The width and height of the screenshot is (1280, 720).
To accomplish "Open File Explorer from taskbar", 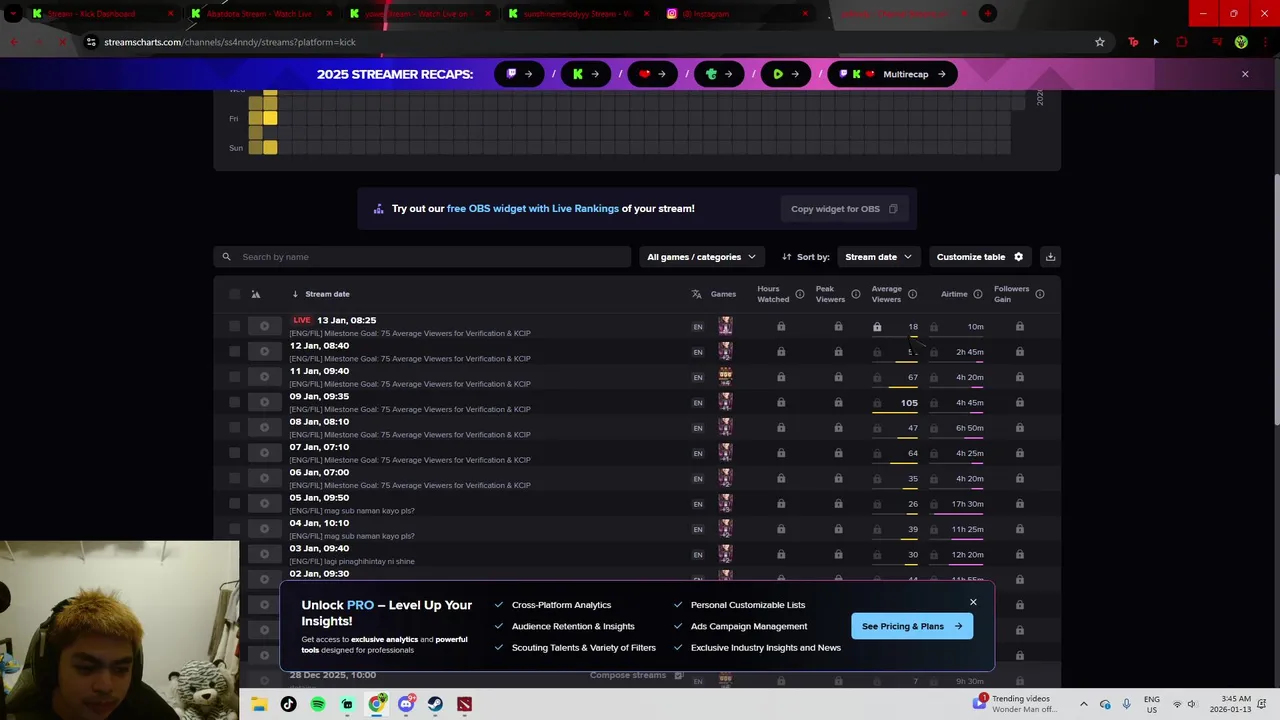I will point(259,704).
